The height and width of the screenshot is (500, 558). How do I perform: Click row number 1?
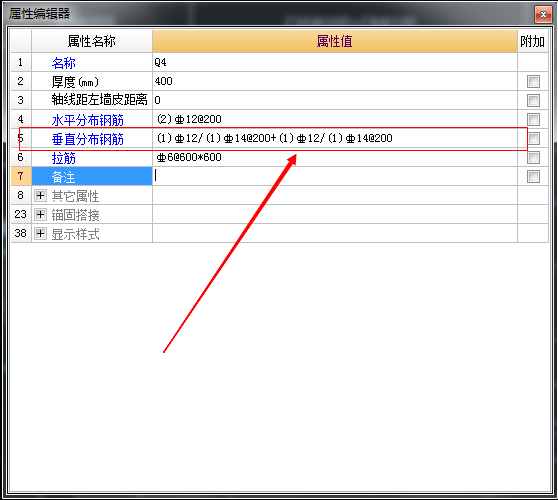point(21,62)
